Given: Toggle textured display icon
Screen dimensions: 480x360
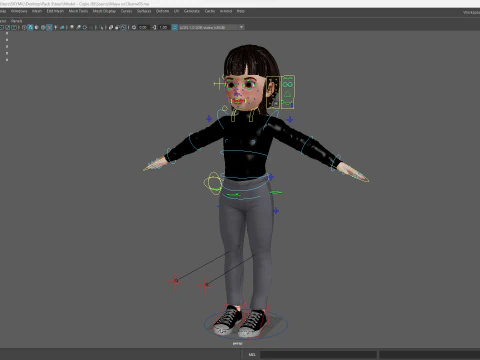Looking at the screenshot, I should coord(49,27).
